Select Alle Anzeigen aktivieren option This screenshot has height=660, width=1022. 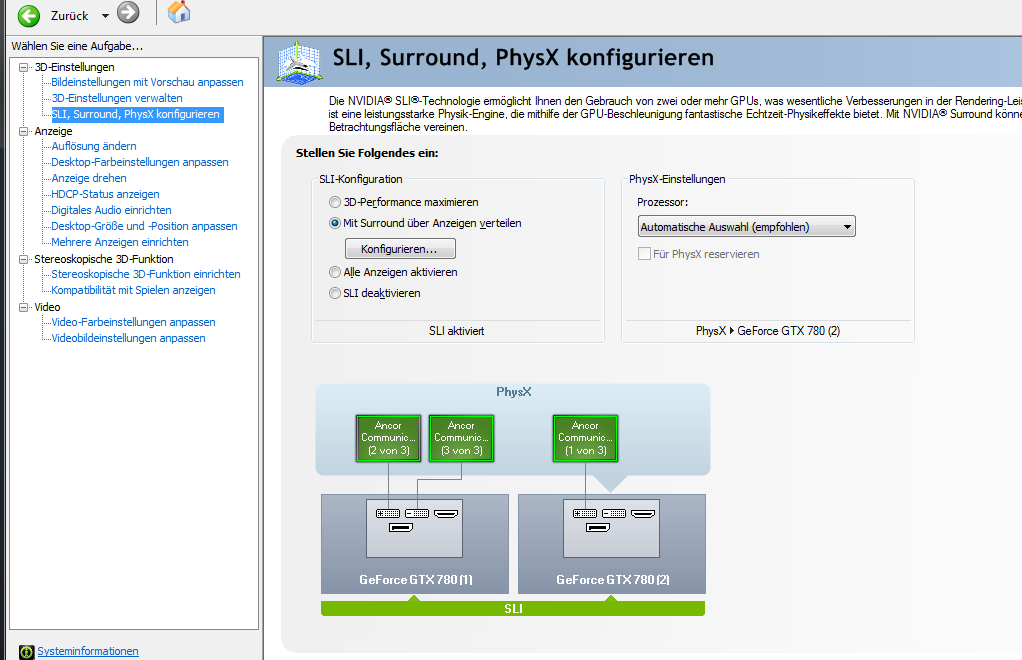click(335, 272)
